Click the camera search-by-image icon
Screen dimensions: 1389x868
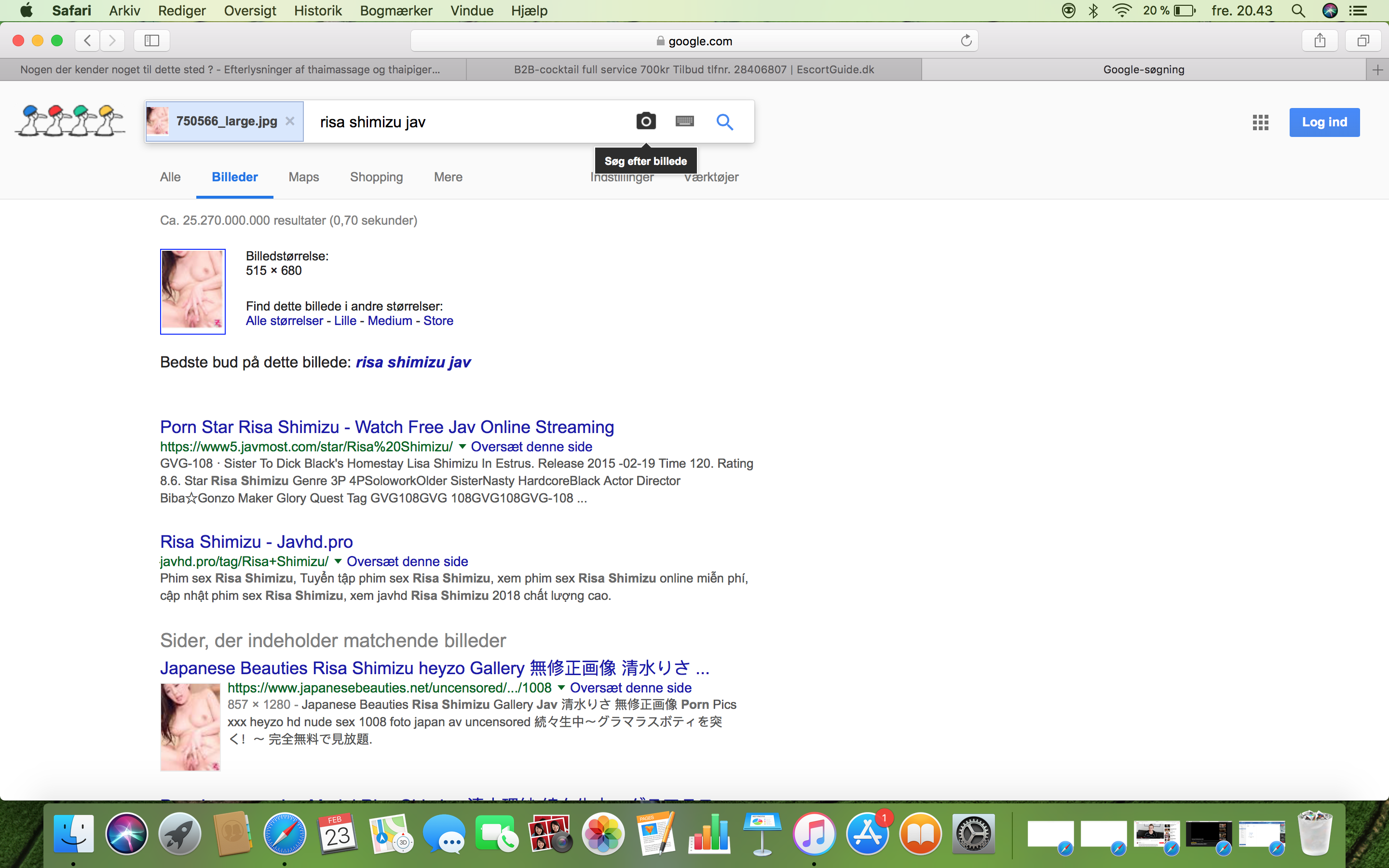(646, 121)
